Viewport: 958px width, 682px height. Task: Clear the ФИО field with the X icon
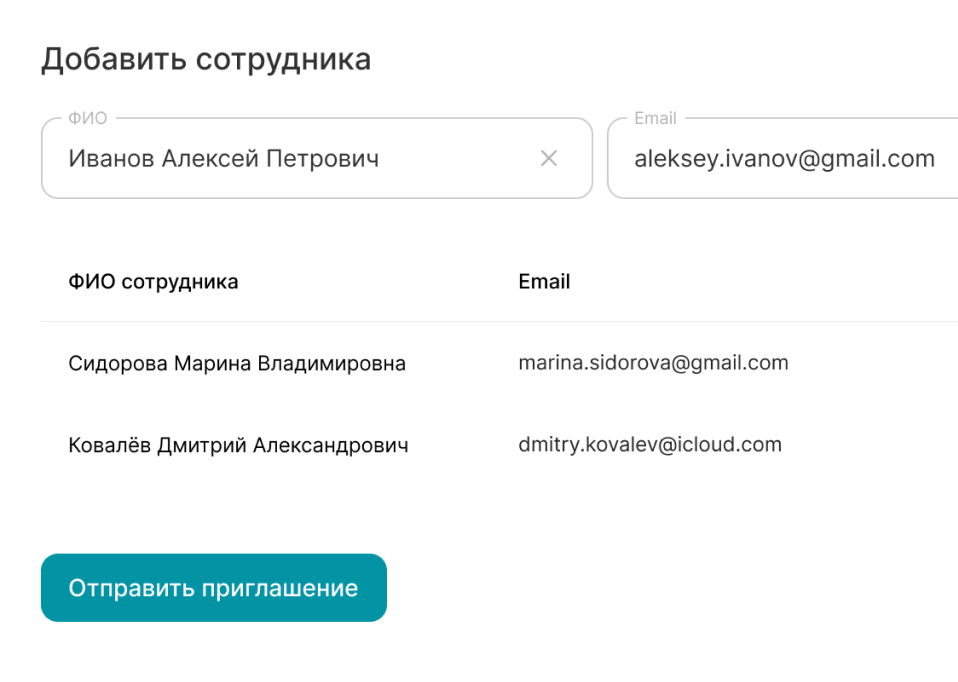point(549,158)
